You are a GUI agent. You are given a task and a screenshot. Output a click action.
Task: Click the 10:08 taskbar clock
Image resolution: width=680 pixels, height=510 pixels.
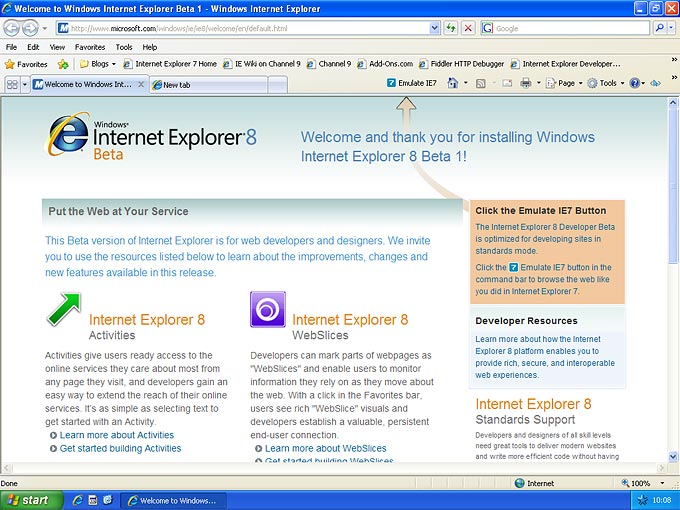pyautogui.click(x=662, y=500)
